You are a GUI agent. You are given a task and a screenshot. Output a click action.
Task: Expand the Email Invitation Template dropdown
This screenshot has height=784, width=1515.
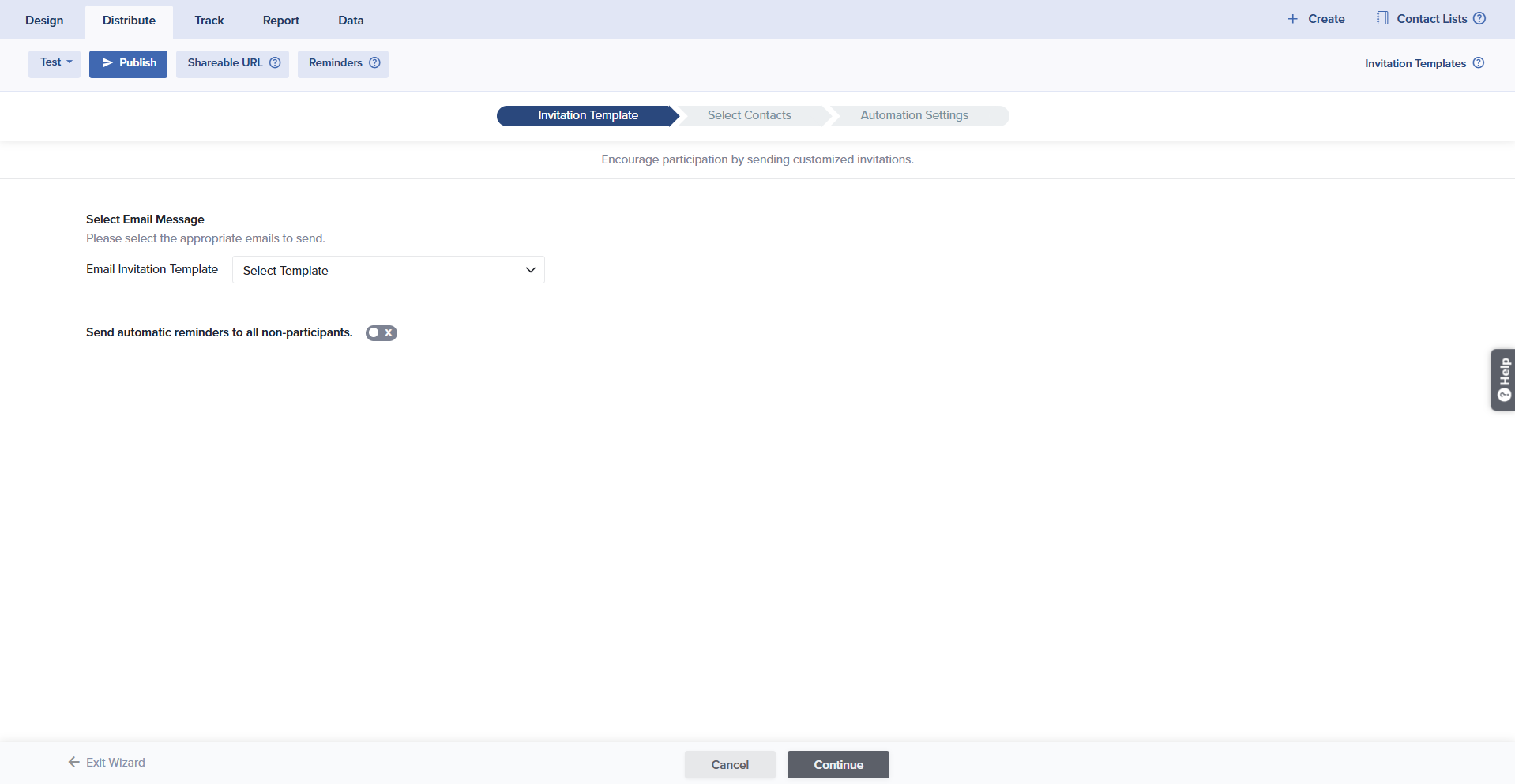click(x=388, y=270)
